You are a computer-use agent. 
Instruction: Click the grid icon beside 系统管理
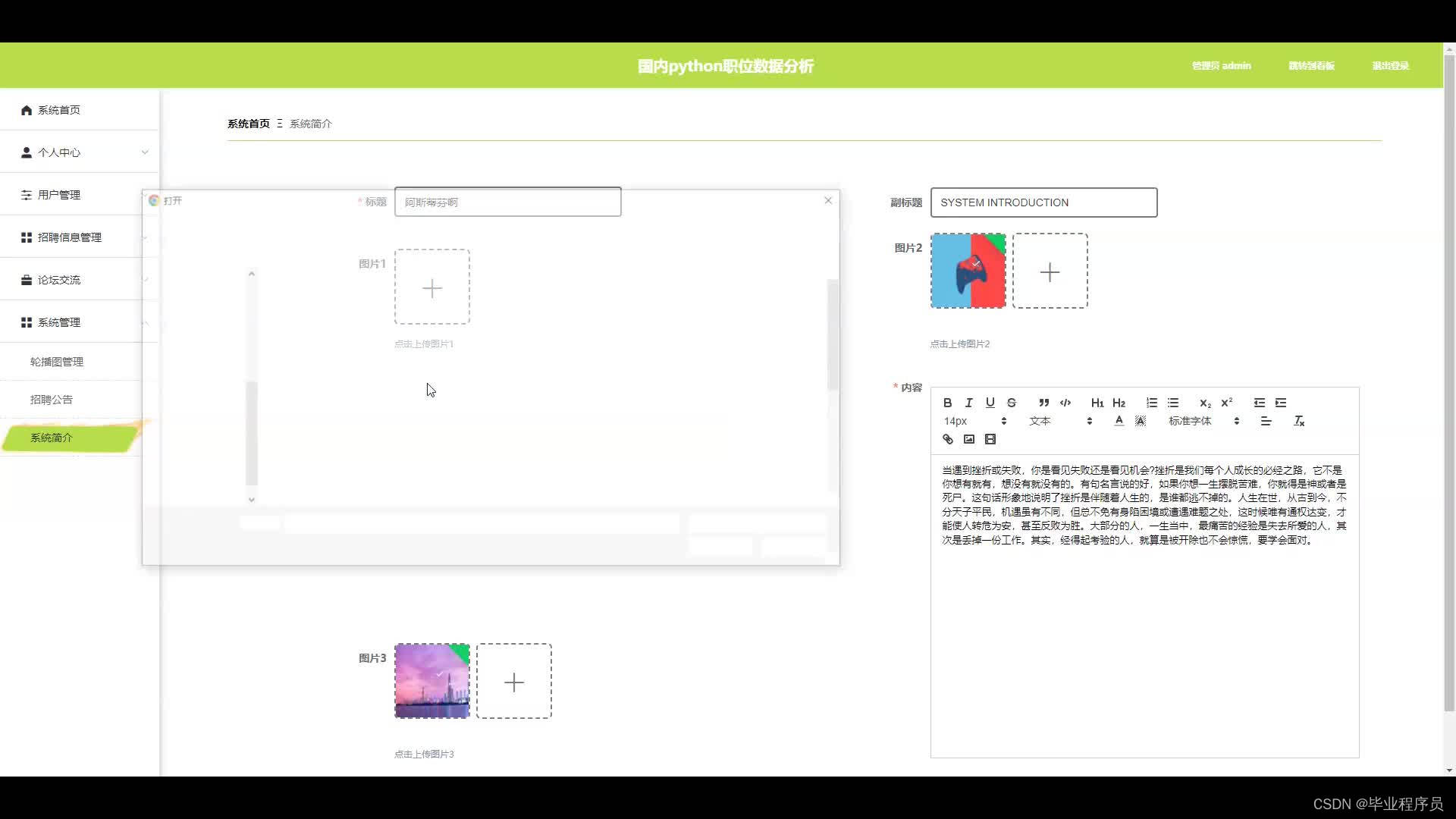27,322
